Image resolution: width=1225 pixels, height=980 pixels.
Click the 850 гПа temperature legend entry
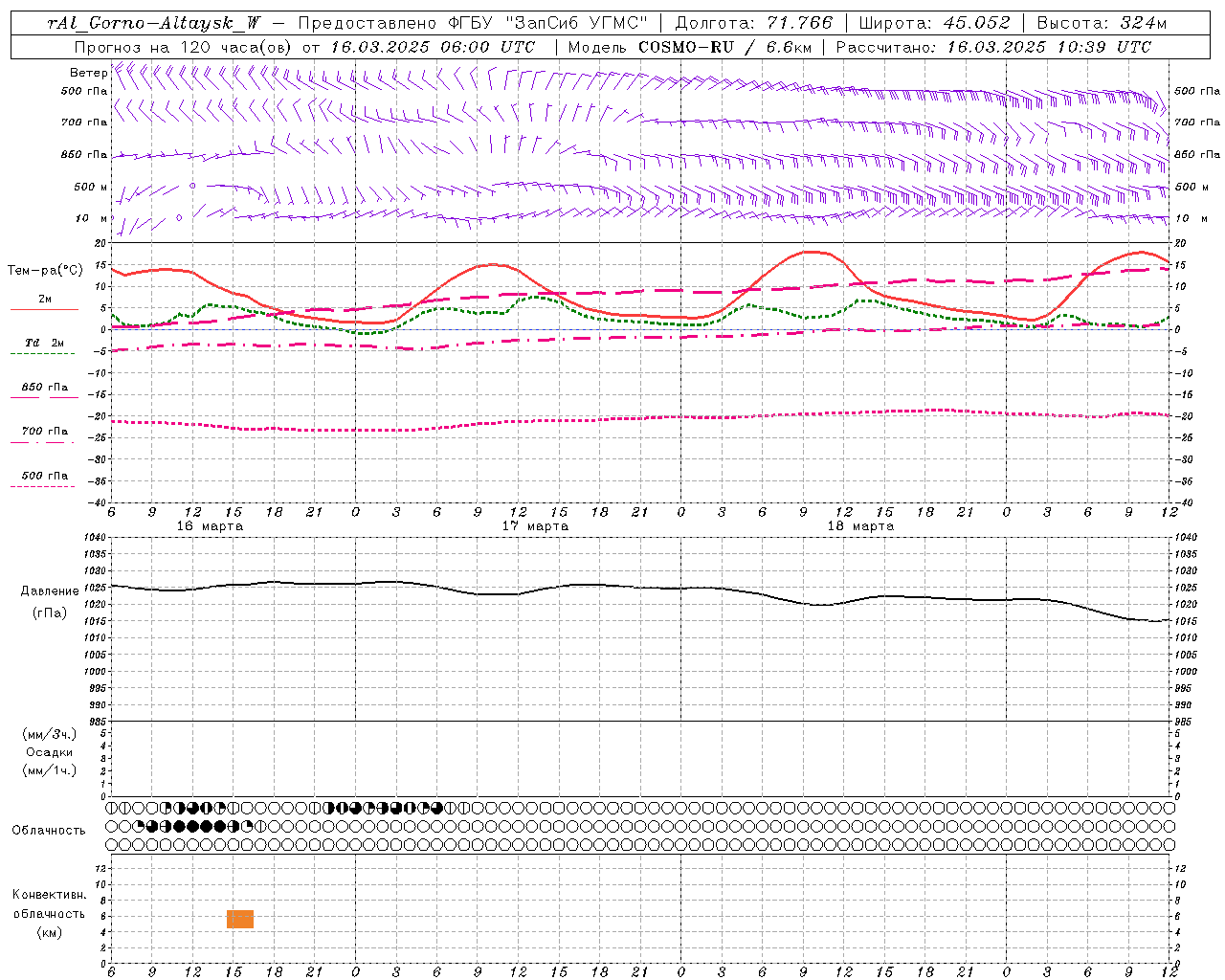(x=45, y=388)
